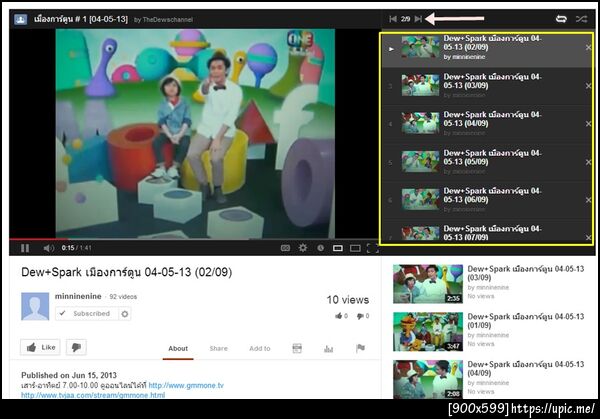This screenshot has width=600, height=419.
Task: Click the 2/9 playlist position counter
Action: [406, 19]
